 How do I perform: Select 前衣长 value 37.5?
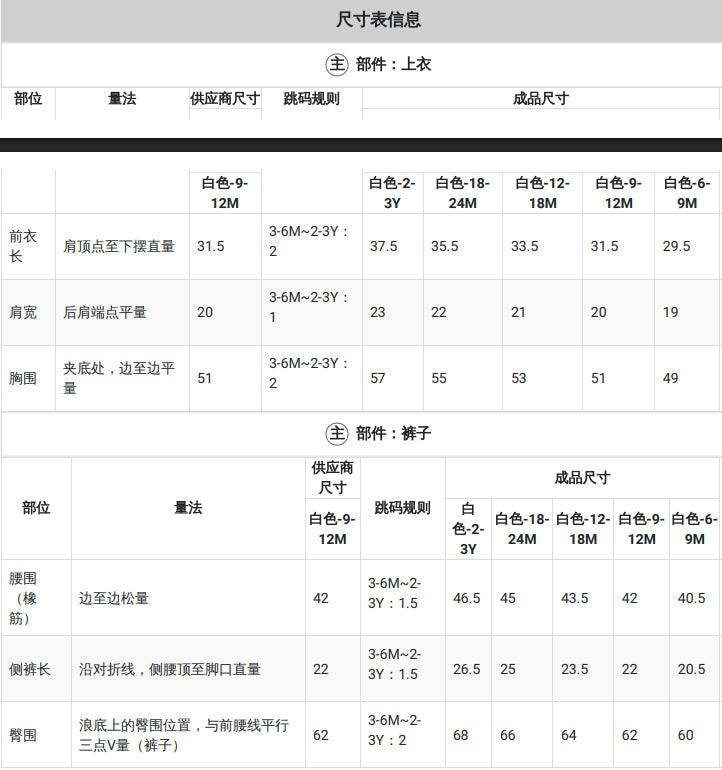pos(384,247)
